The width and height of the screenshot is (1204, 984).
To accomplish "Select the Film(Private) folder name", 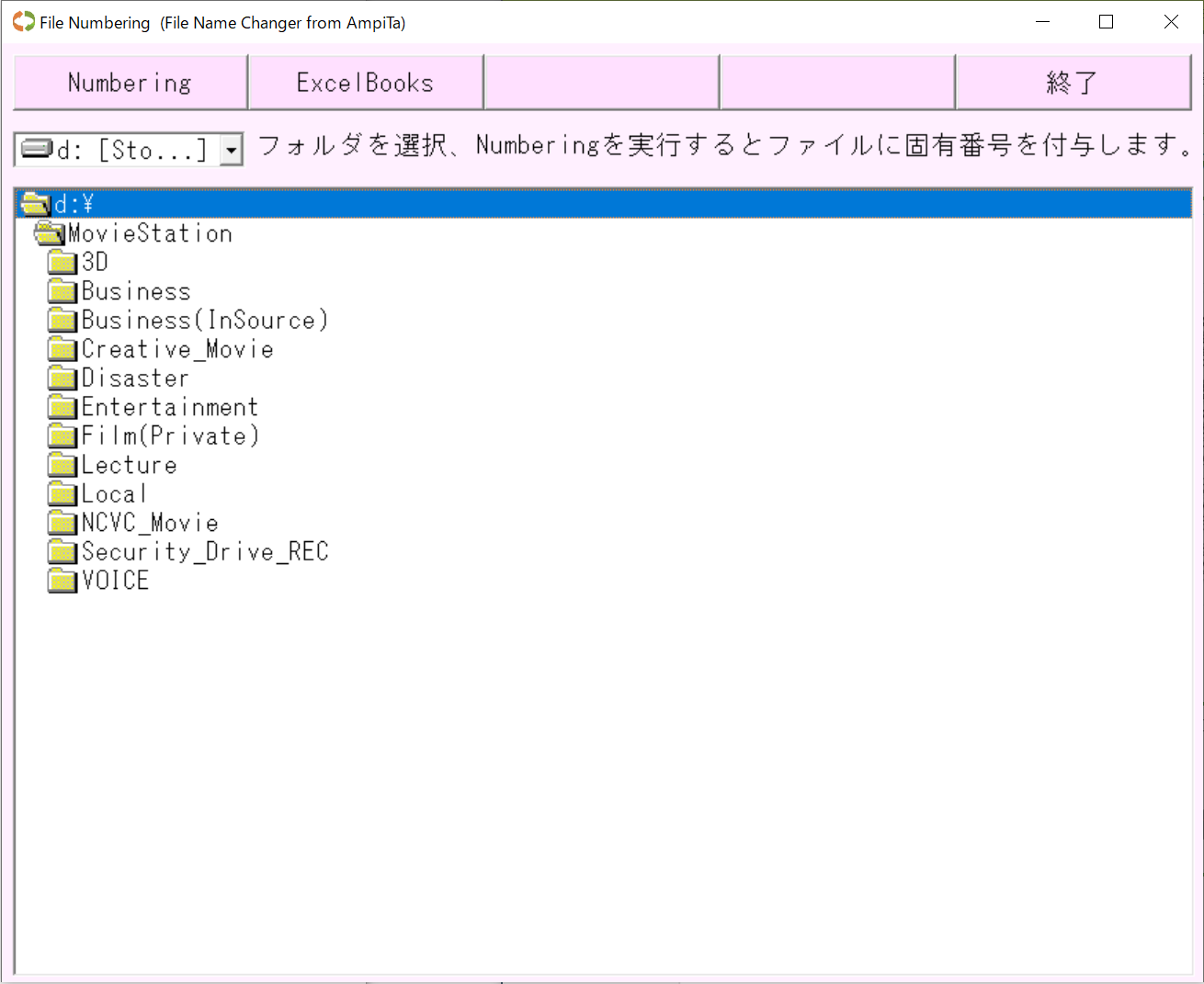I will [x=171, y=435].
